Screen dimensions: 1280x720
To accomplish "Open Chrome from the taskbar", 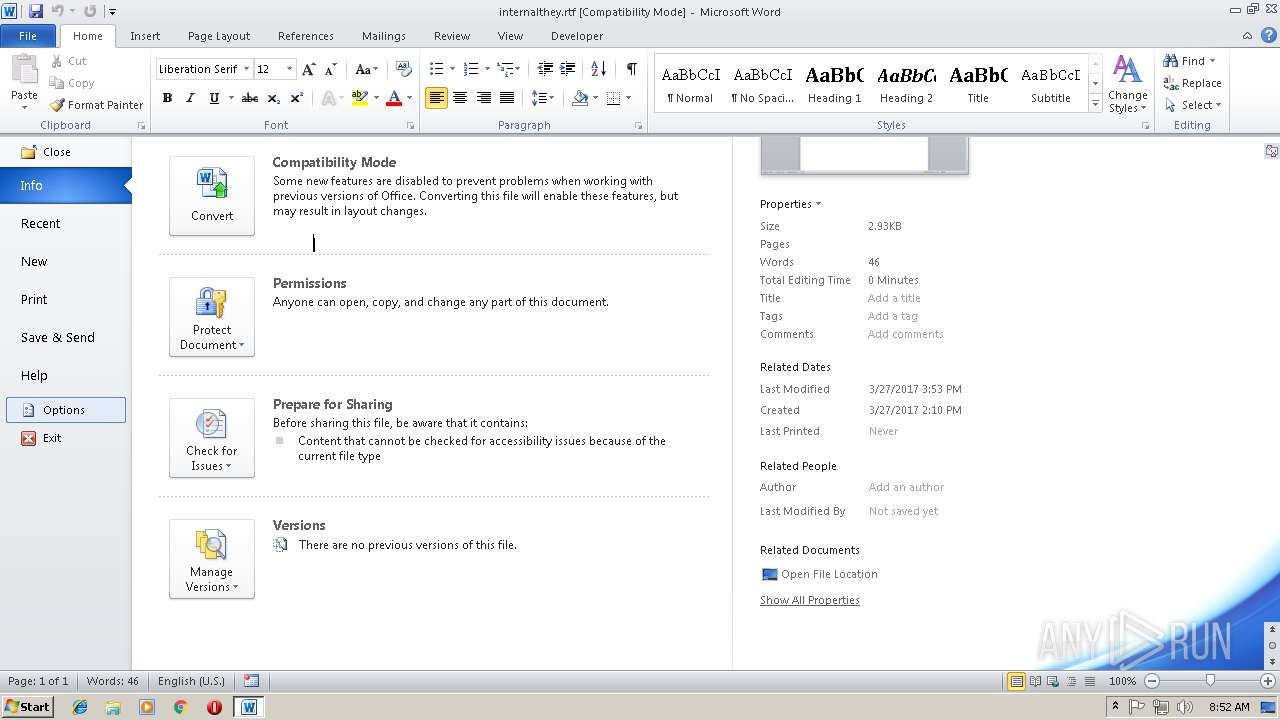I will 180,707.
